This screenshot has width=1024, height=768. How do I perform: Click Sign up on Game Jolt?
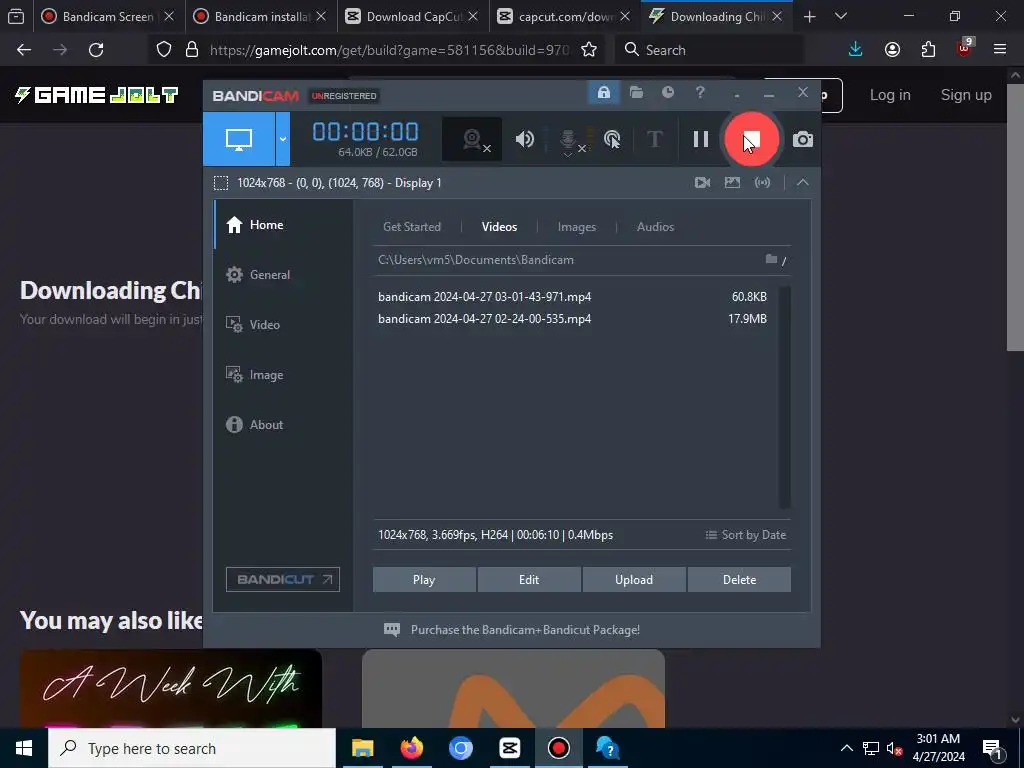966,95
